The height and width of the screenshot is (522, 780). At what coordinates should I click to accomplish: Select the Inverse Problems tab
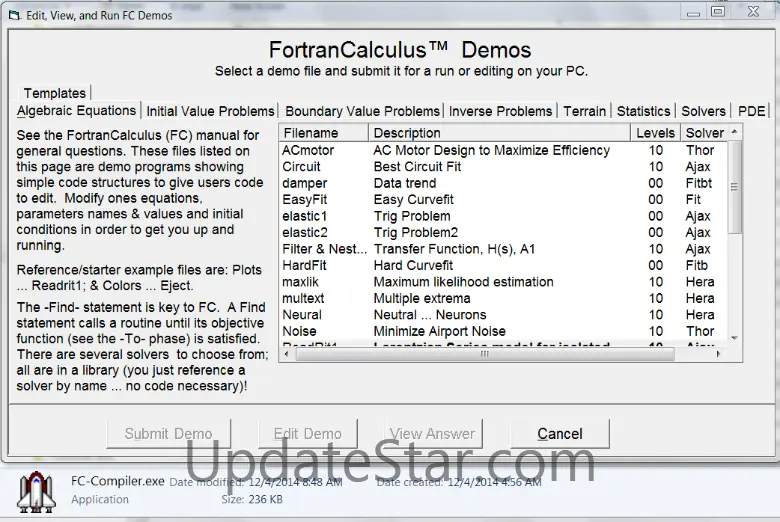point(500,111)
